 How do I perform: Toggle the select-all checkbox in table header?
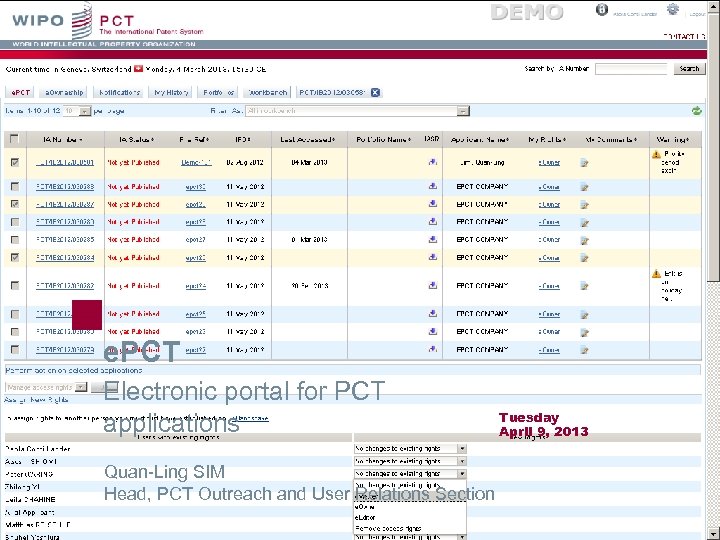(x=15, y=138)
